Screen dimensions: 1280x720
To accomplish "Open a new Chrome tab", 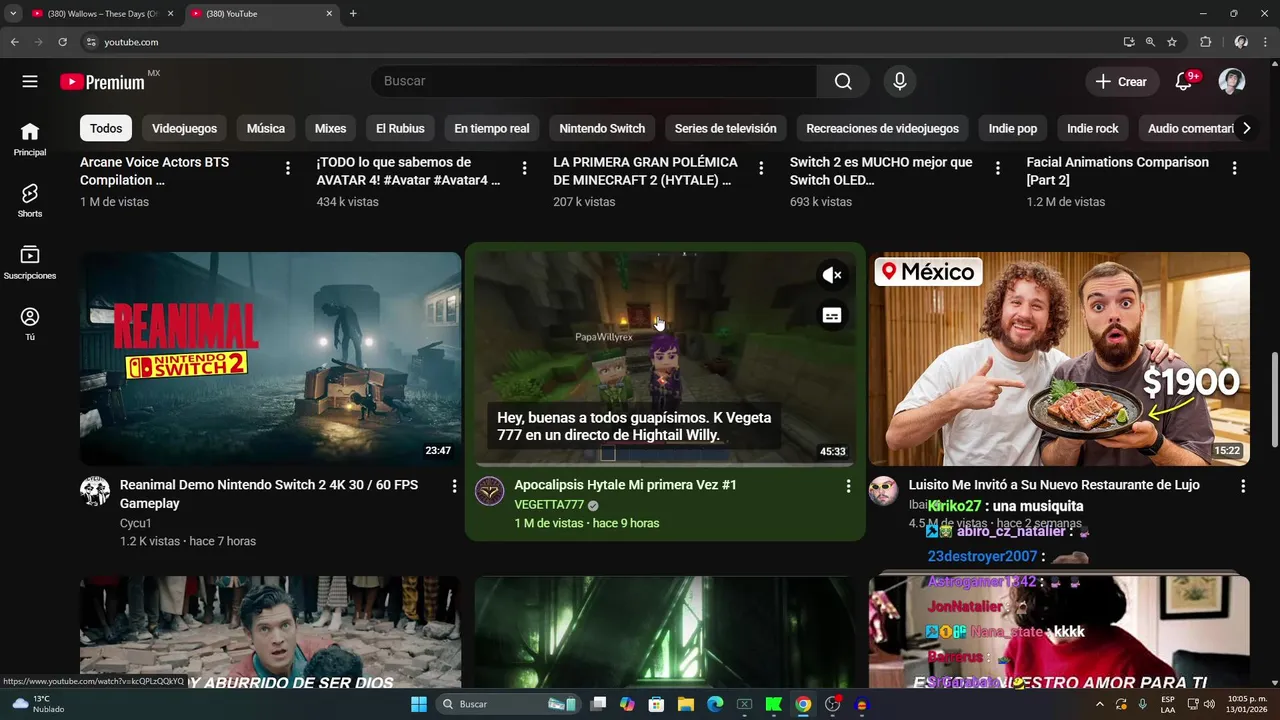I will pos(353,14).
